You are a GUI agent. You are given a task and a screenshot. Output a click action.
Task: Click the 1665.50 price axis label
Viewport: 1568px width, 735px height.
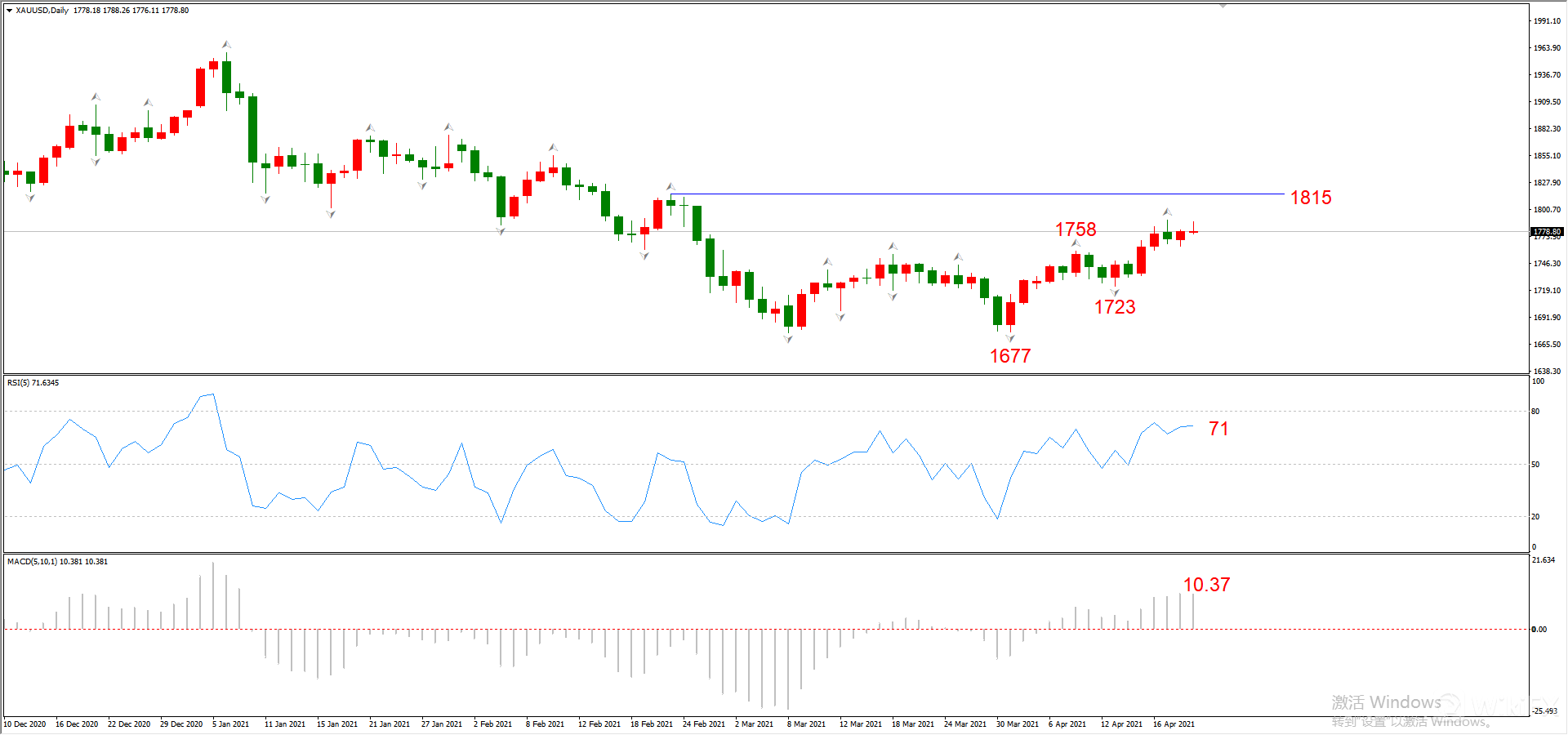click(x=1547, y=345)
